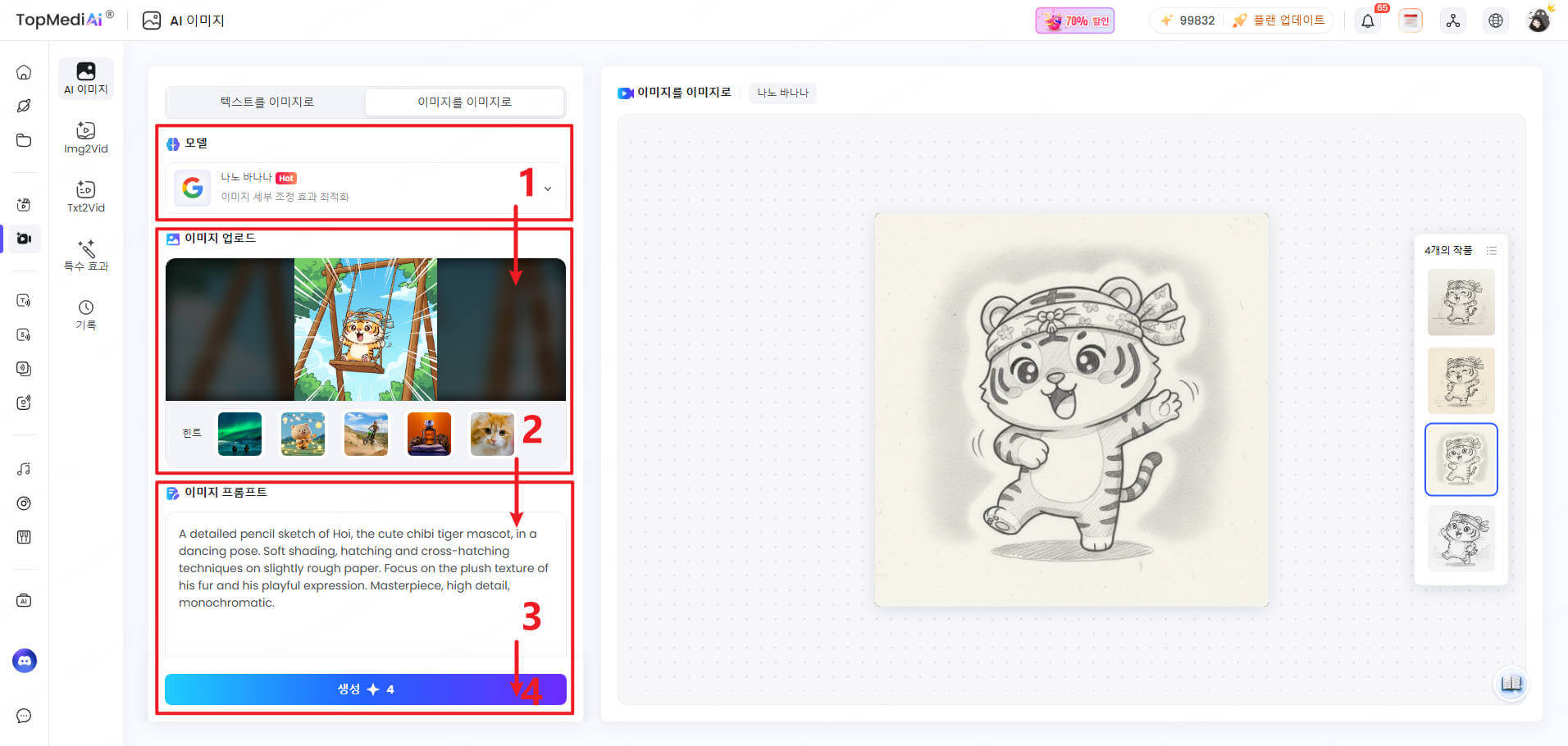Open the Img2Vid tool
This screenshot has height=746, width=1568.
coord(85,137)
